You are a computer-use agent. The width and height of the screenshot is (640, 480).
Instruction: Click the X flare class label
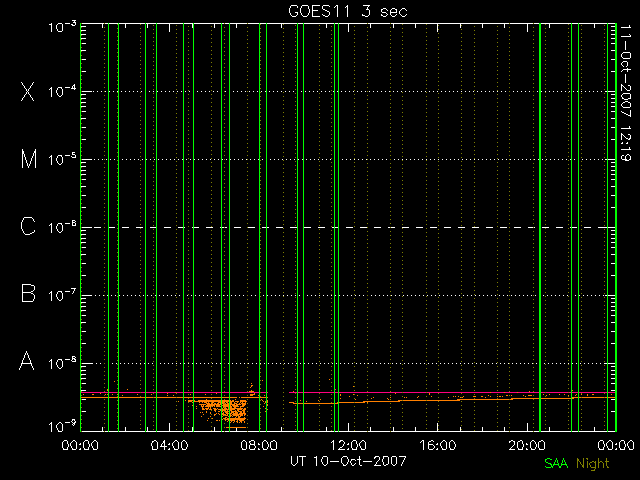(x=28, y=91)
